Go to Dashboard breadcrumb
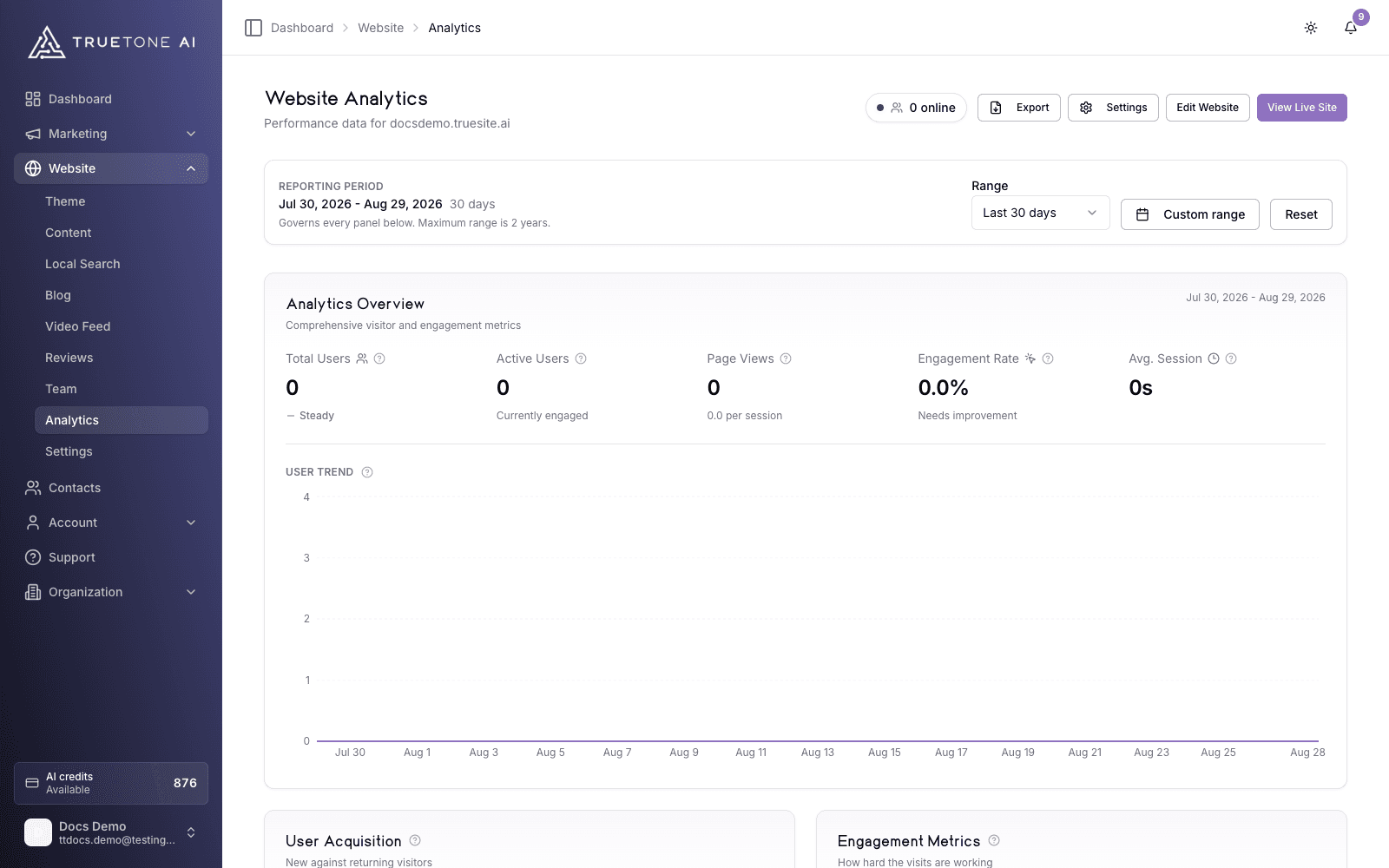 302,28
